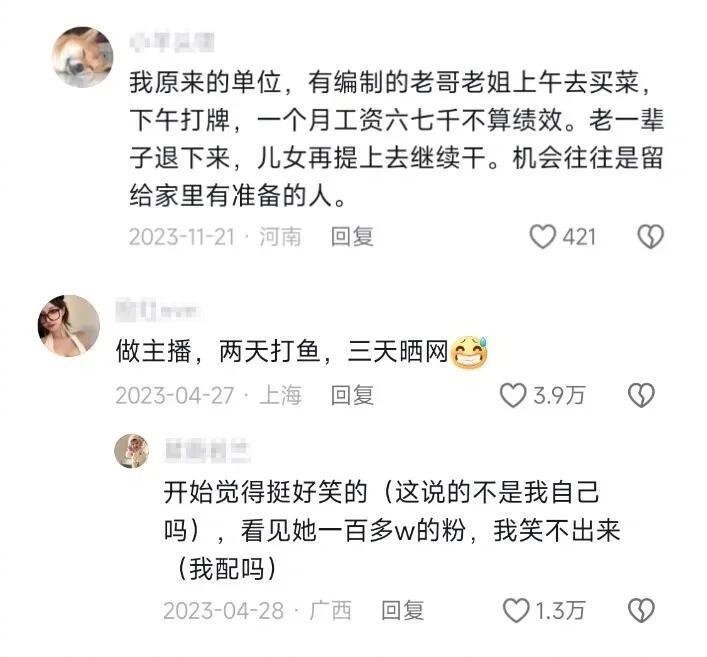Like the Guangxi reply with 1.3万 likes
Image resolution: width=707 pixels, height=657 pixels.
[x=516, y=611]
